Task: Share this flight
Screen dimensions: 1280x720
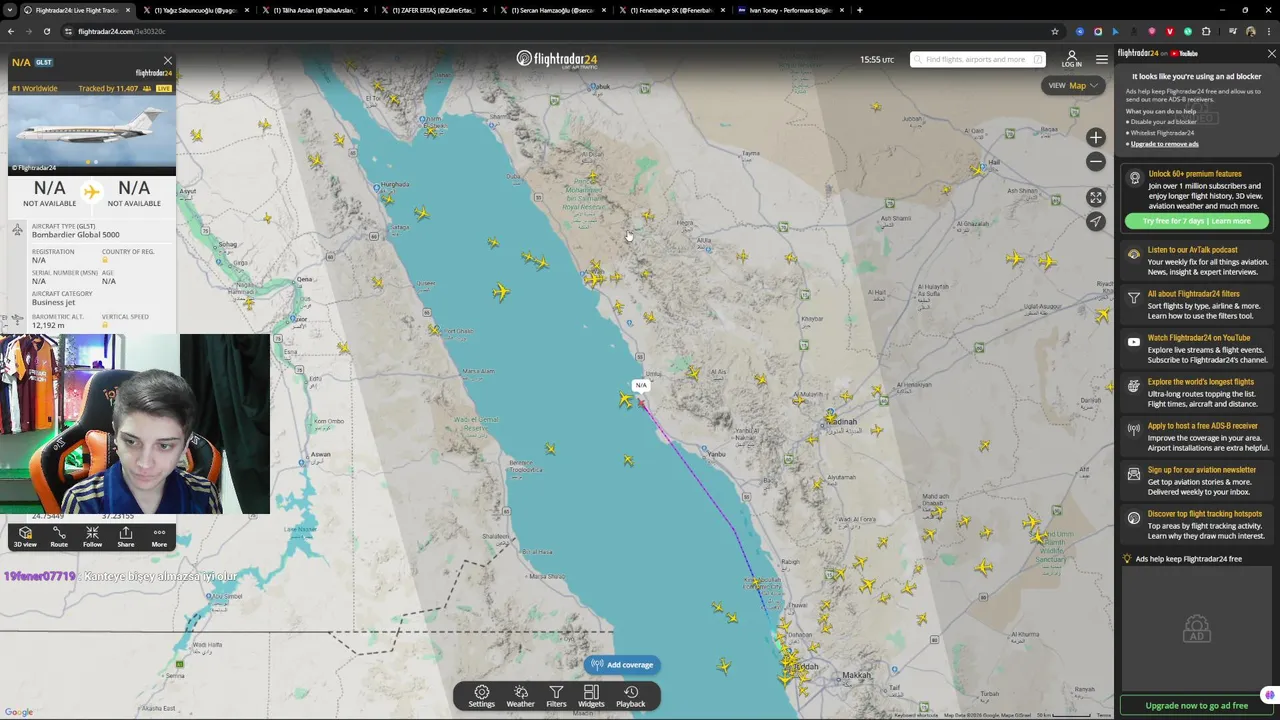Action: pos(125,537)
